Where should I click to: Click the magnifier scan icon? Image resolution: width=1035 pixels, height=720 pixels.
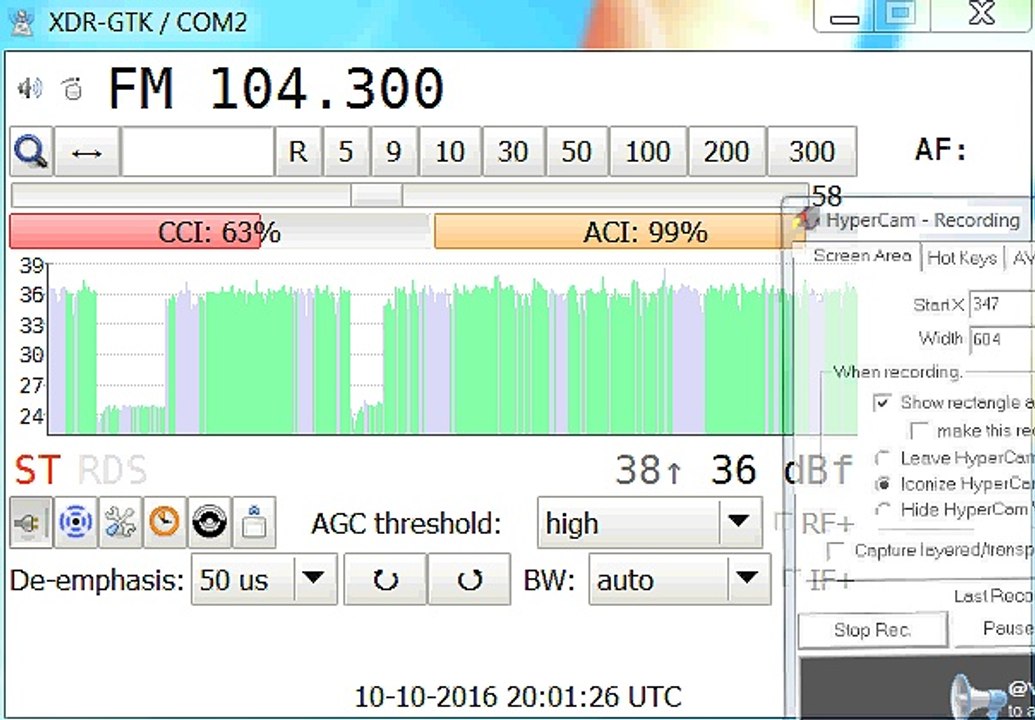[x=31, y=152]
